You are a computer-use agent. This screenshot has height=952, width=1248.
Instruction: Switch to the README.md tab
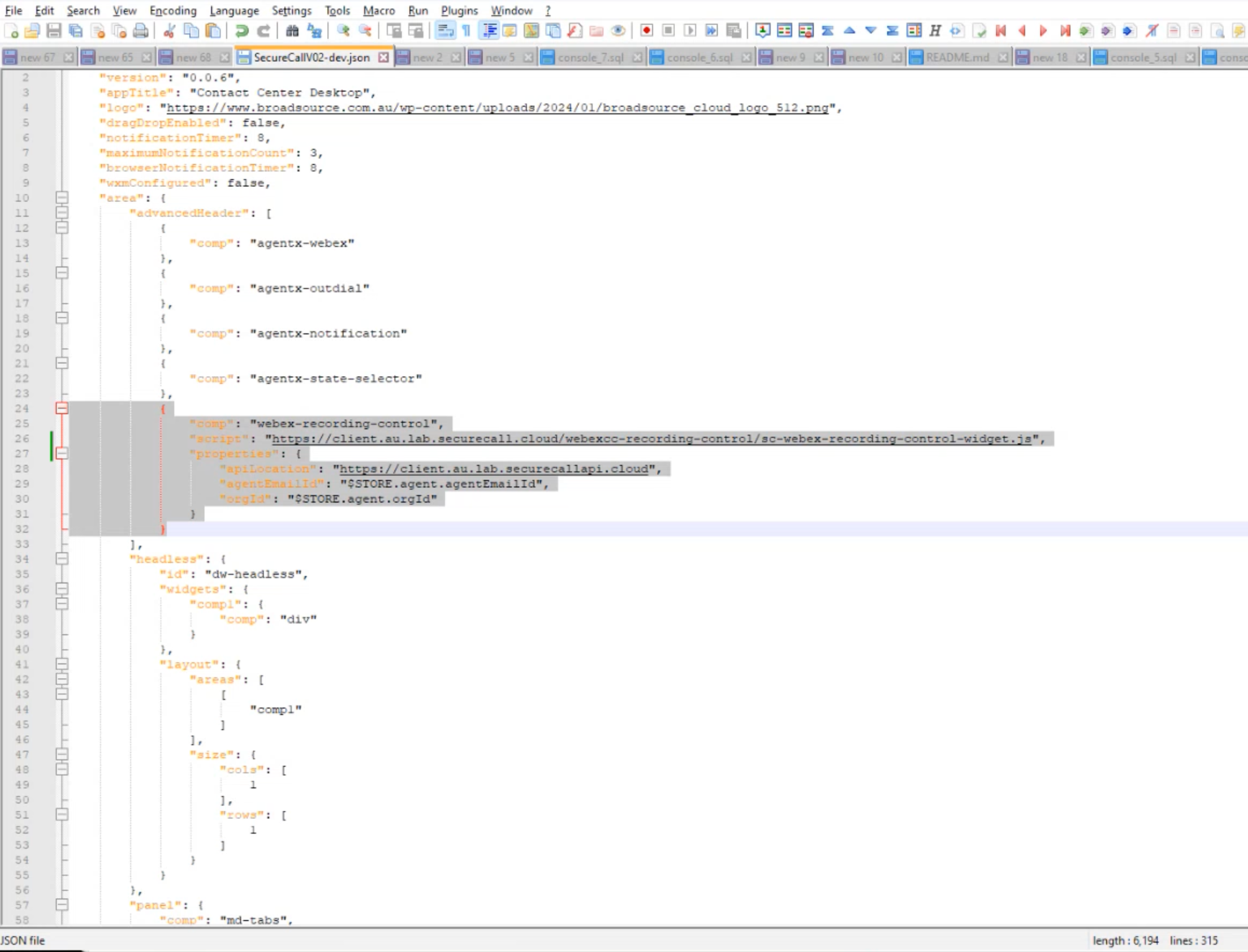point(957,58)
